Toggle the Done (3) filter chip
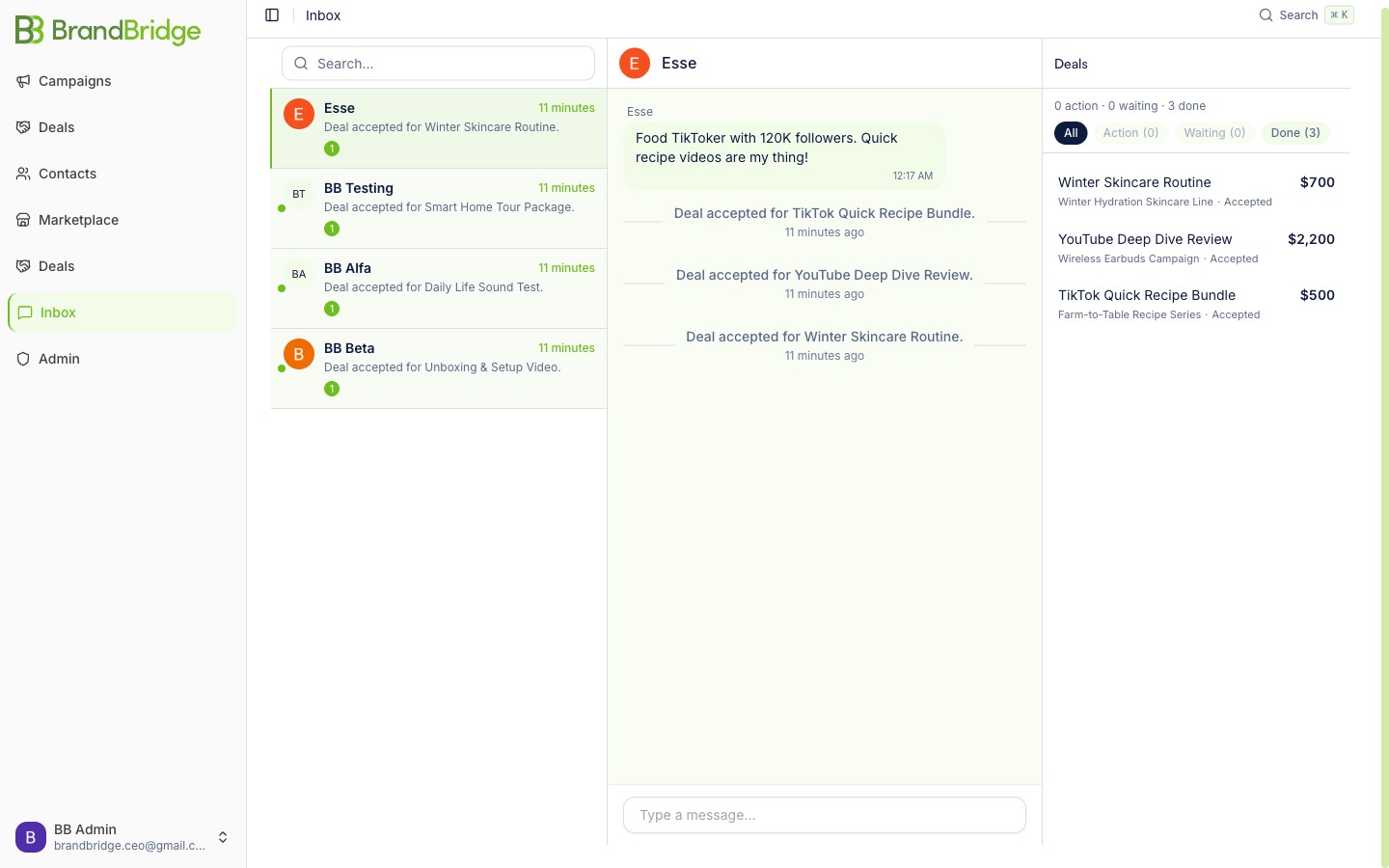 pyautogui.click(x=1295, y=132)
